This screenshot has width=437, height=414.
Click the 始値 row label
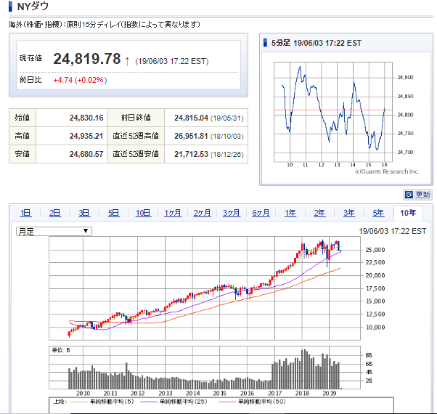point(22,118)
